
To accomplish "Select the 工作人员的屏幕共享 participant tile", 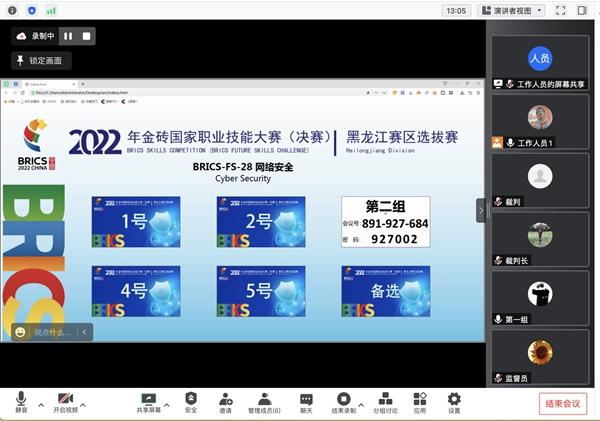I will (x=540, y=63).
